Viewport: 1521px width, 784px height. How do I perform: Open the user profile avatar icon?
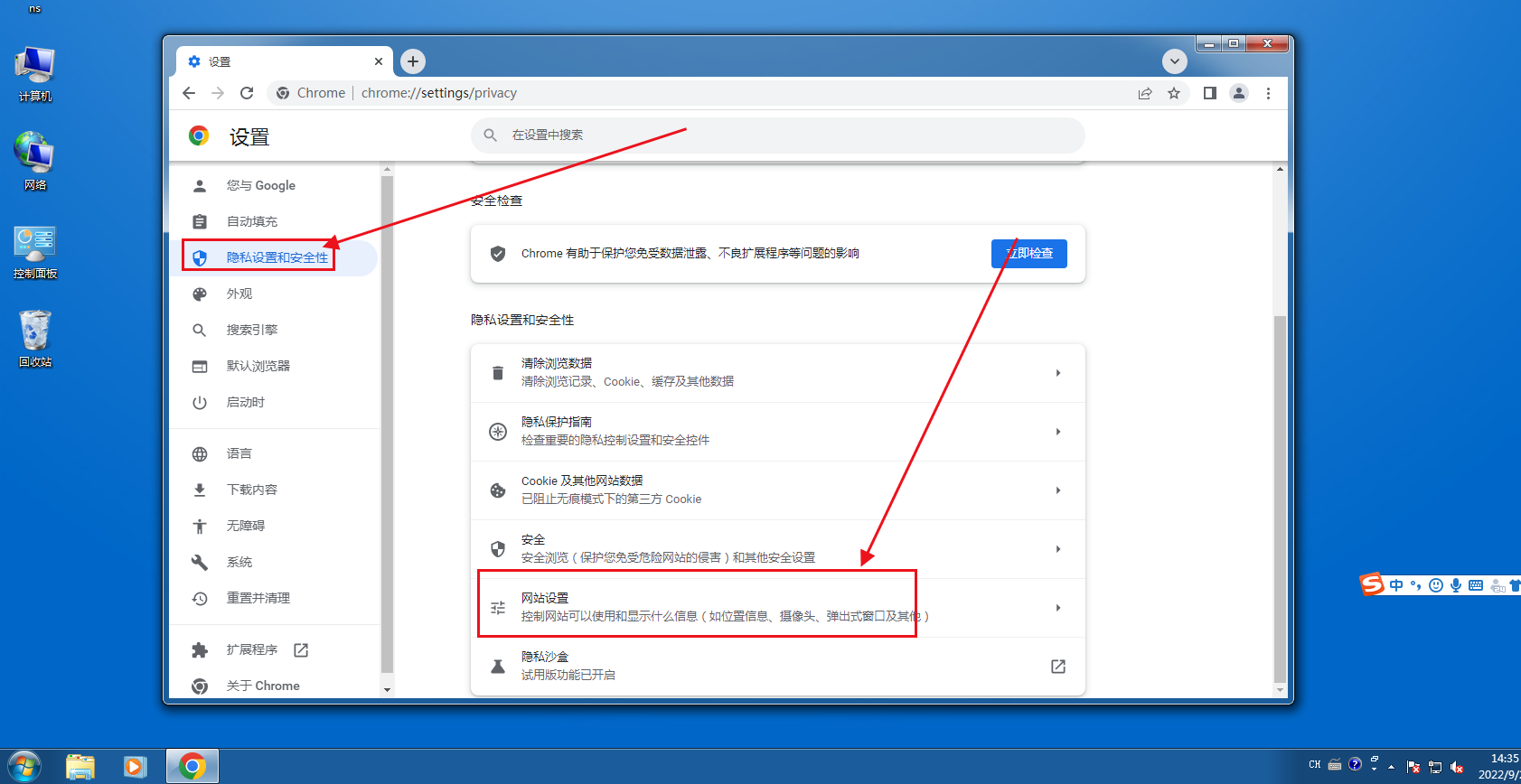[1239, 93]
